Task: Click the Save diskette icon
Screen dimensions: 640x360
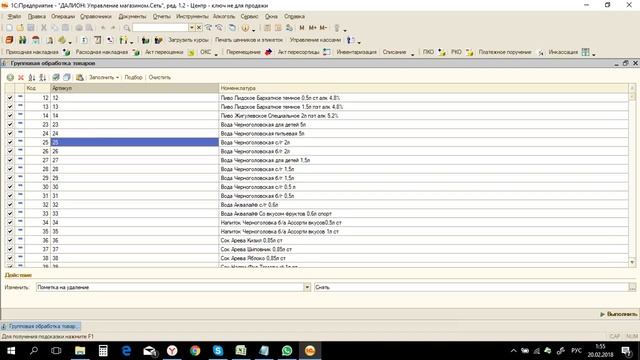Action: pos(31,28)
